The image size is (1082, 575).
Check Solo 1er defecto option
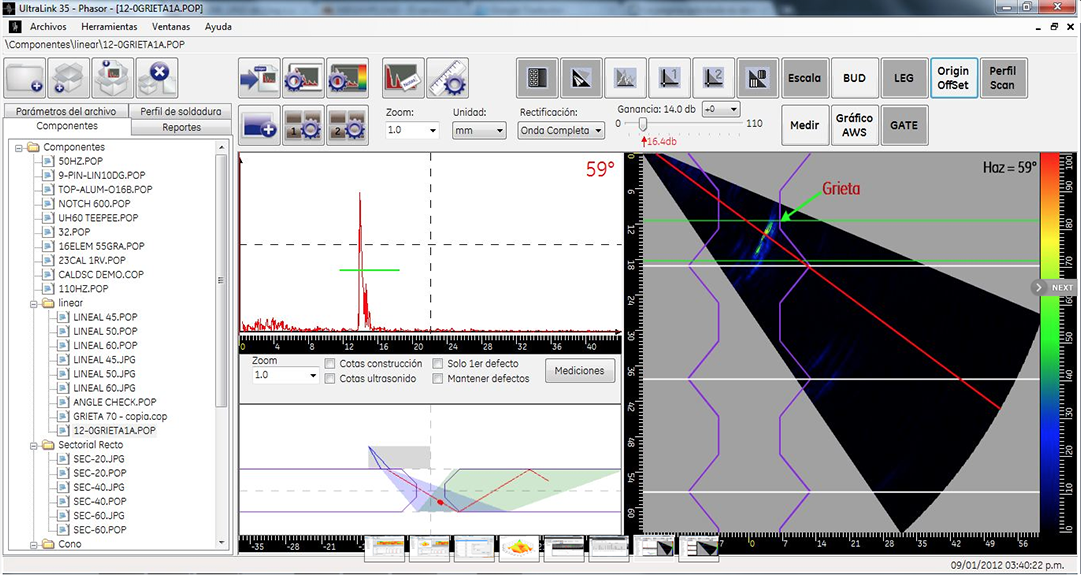coord(438,364)
